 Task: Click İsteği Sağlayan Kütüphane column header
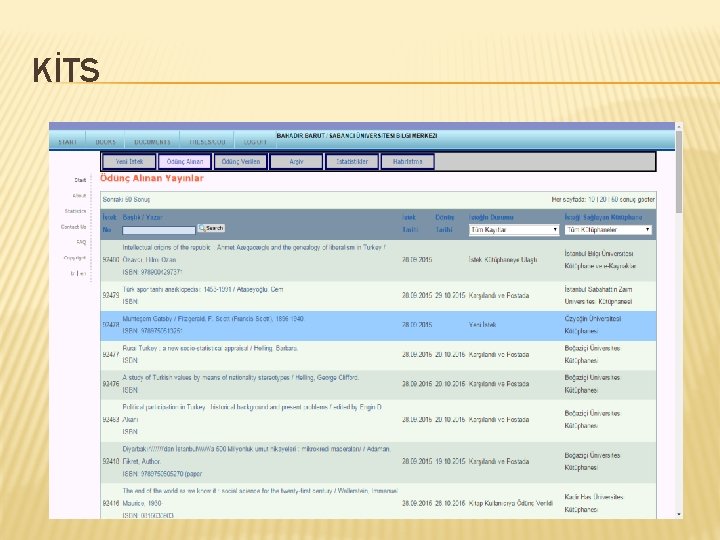pos(603,217)
